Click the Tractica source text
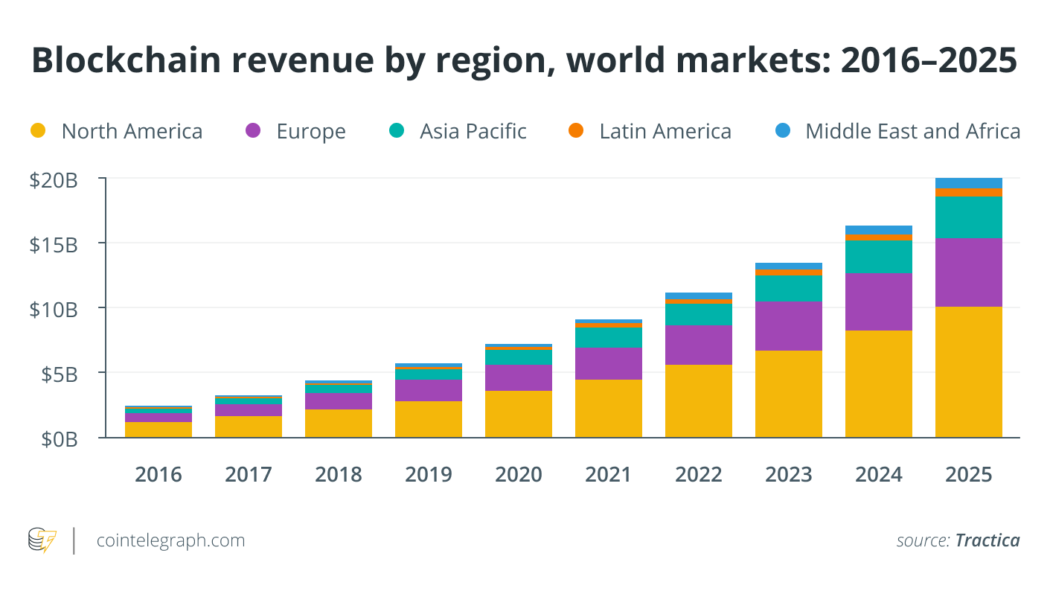1050x600 pixels. 987,541
